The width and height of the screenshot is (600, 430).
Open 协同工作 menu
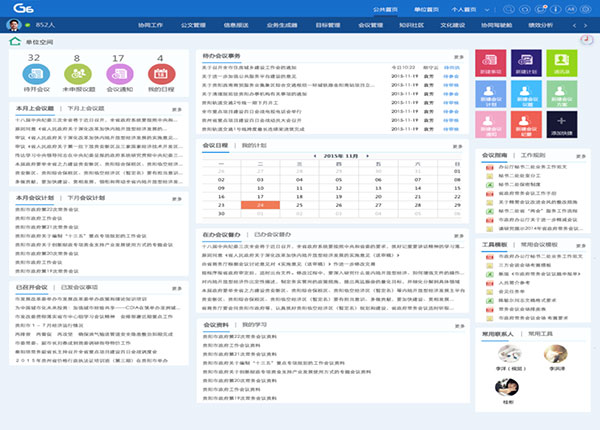point(150,25)
